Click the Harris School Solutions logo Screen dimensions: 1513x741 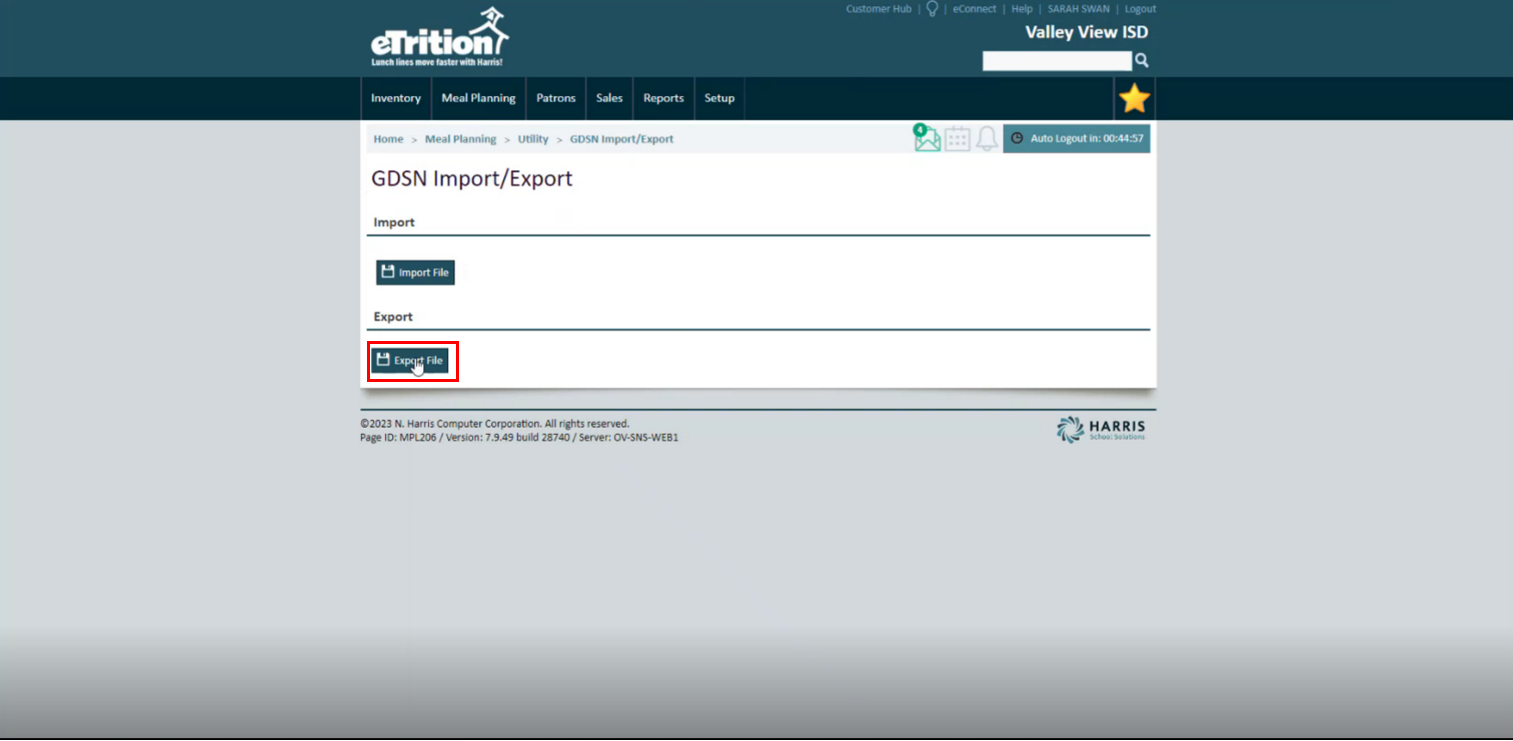(x=1098, y=429)
